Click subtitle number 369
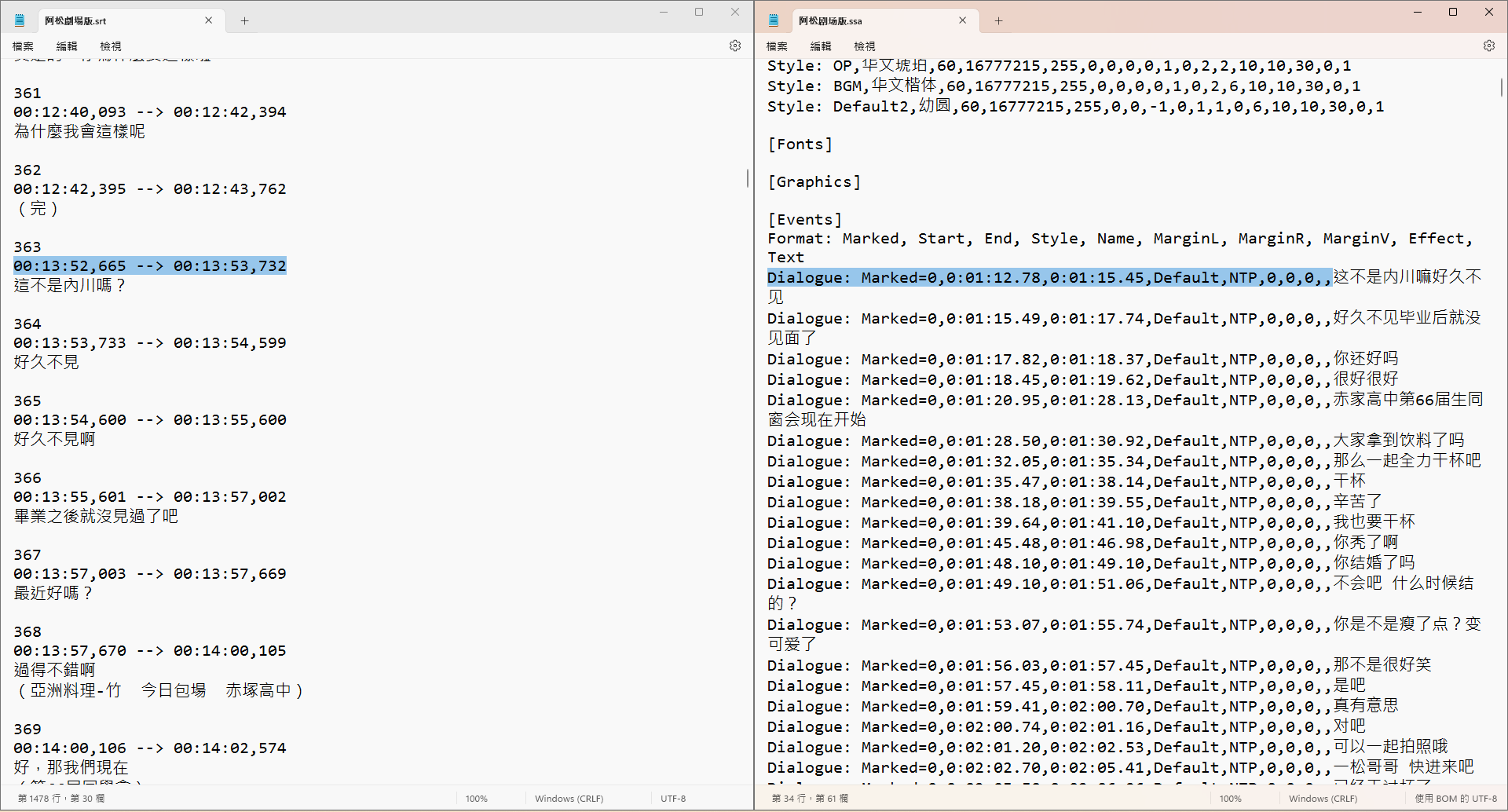 (27, 729)
